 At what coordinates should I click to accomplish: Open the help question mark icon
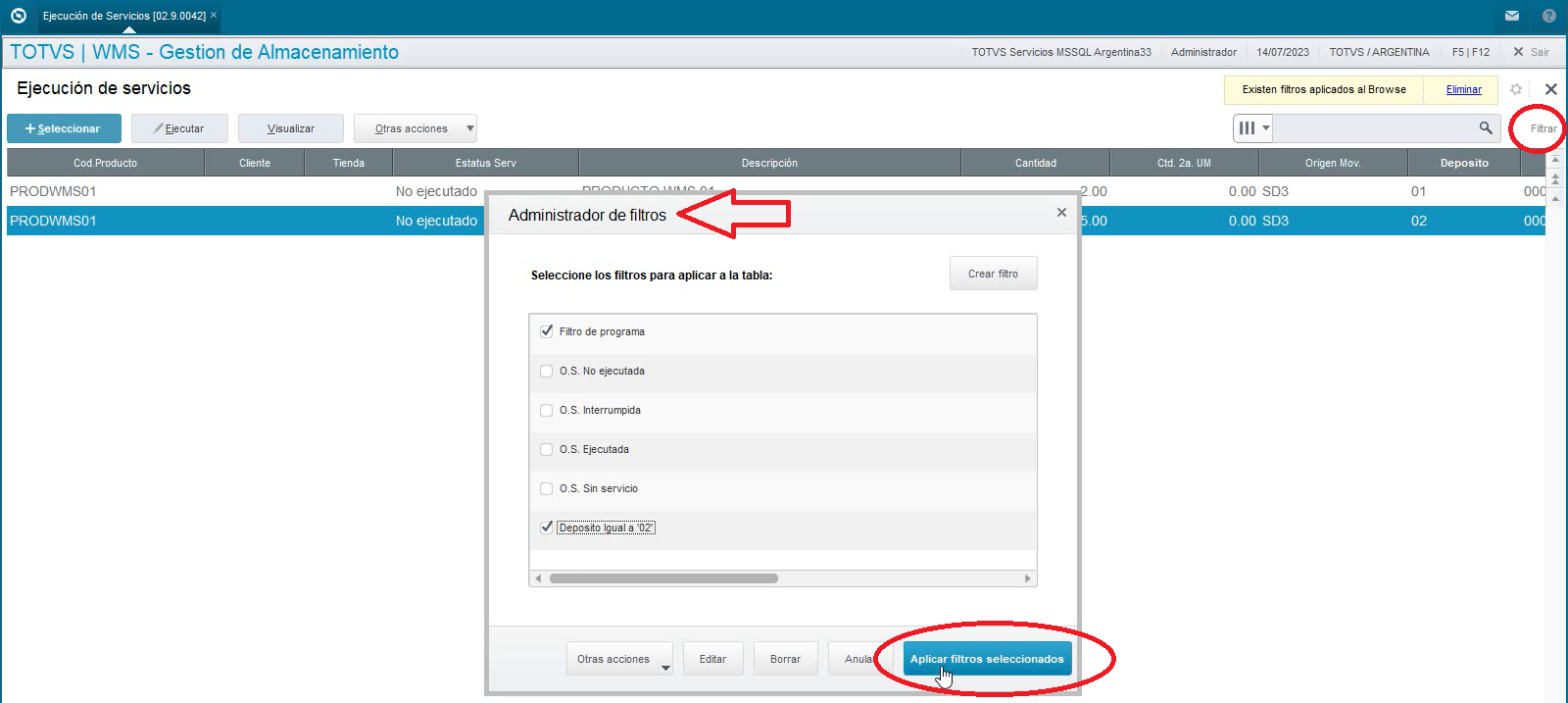[x=1549, y=16]
